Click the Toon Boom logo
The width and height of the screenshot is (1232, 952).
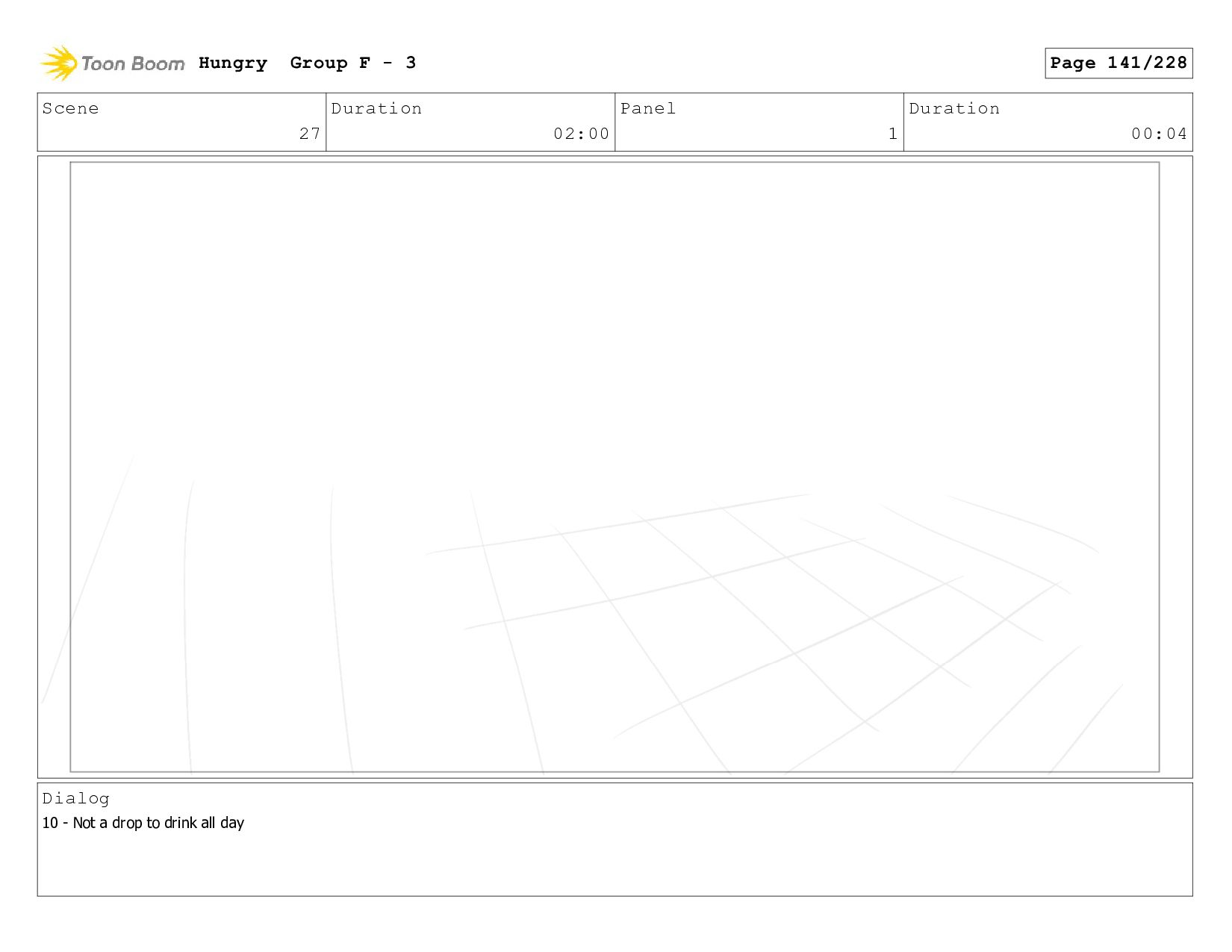[x=112, y=63]
